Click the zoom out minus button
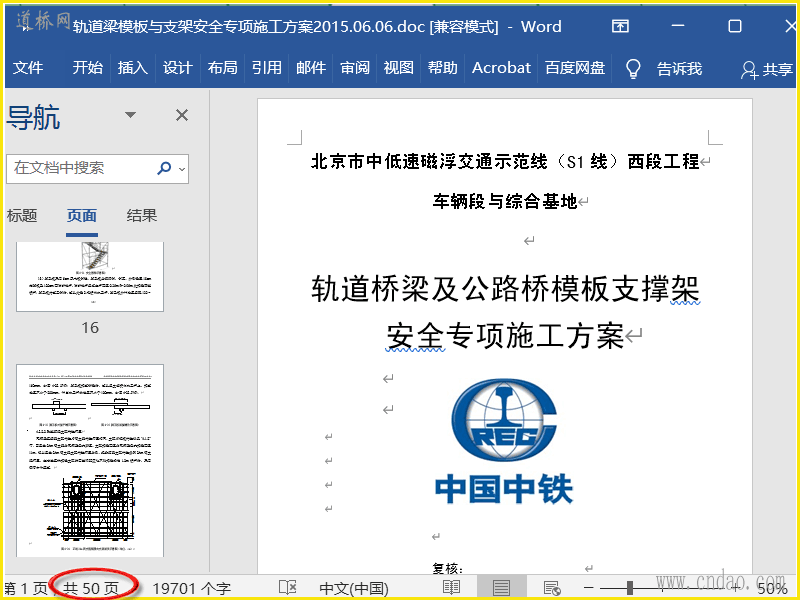The width and height of the screenshot is (800, 600). pos(588,588)
